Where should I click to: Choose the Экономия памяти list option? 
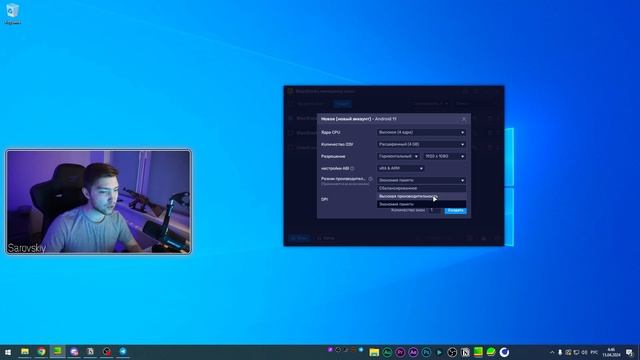(x=421, y=204)
